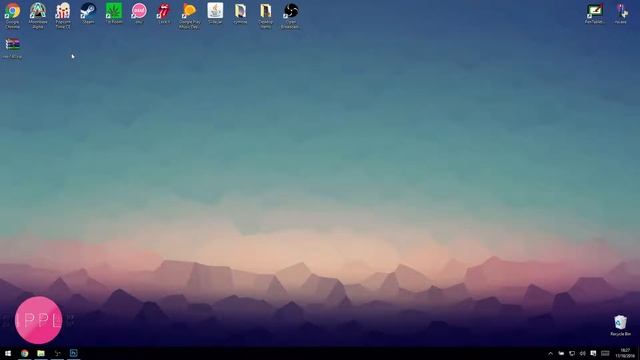Open the Google Chrome desktop shortcut
Image resolution: width=640 pixels, height=360 pixels.
tap(12, 15)
